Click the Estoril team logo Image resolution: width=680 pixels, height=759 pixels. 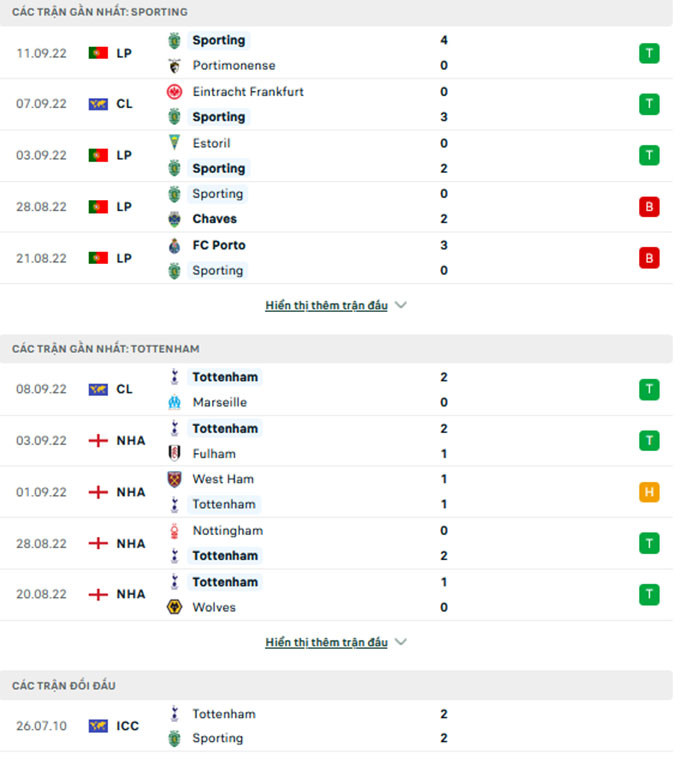pyautogui.click(x=175, y=143)
